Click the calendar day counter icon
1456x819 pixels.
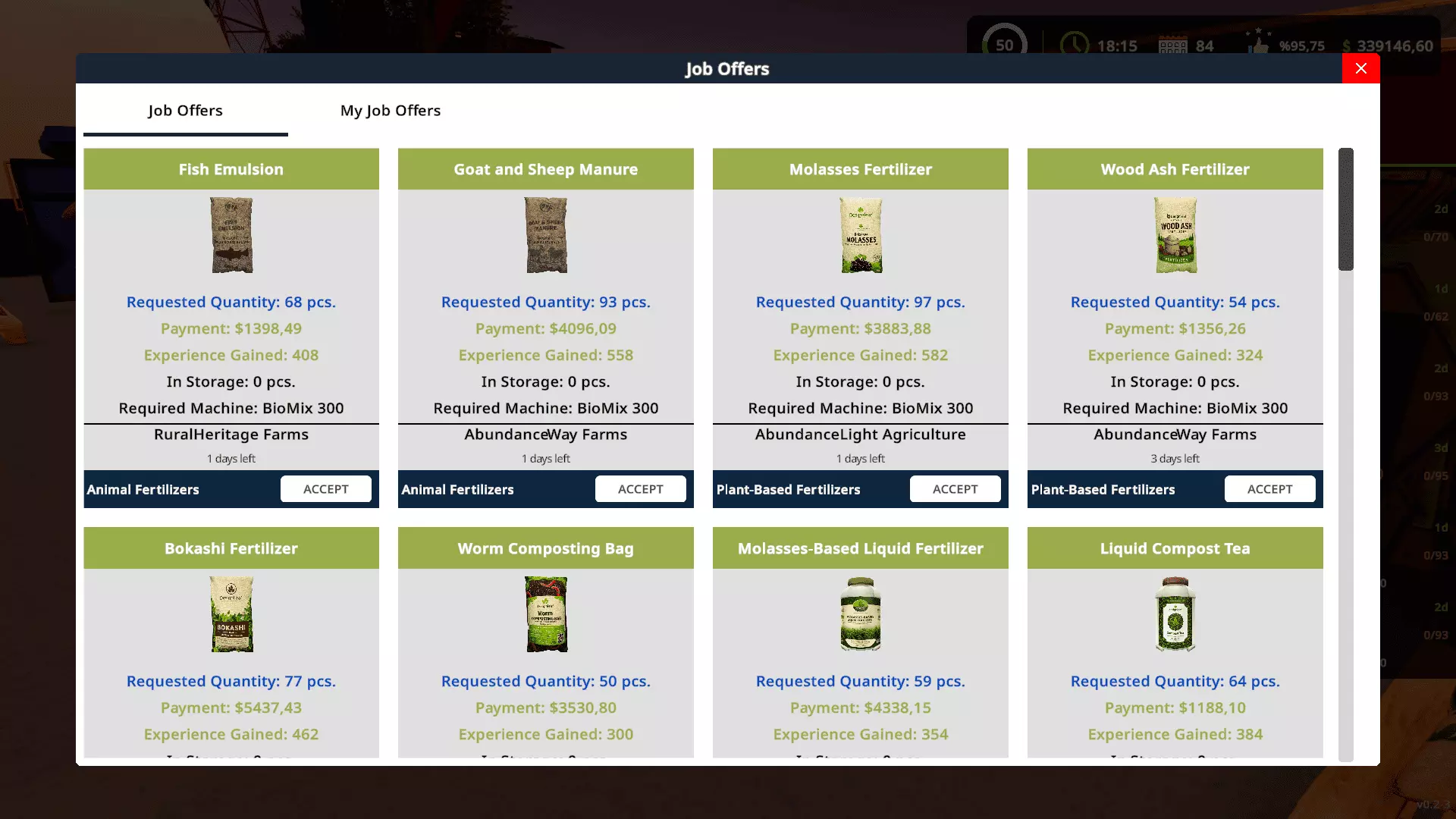[x=1172, y=45]
